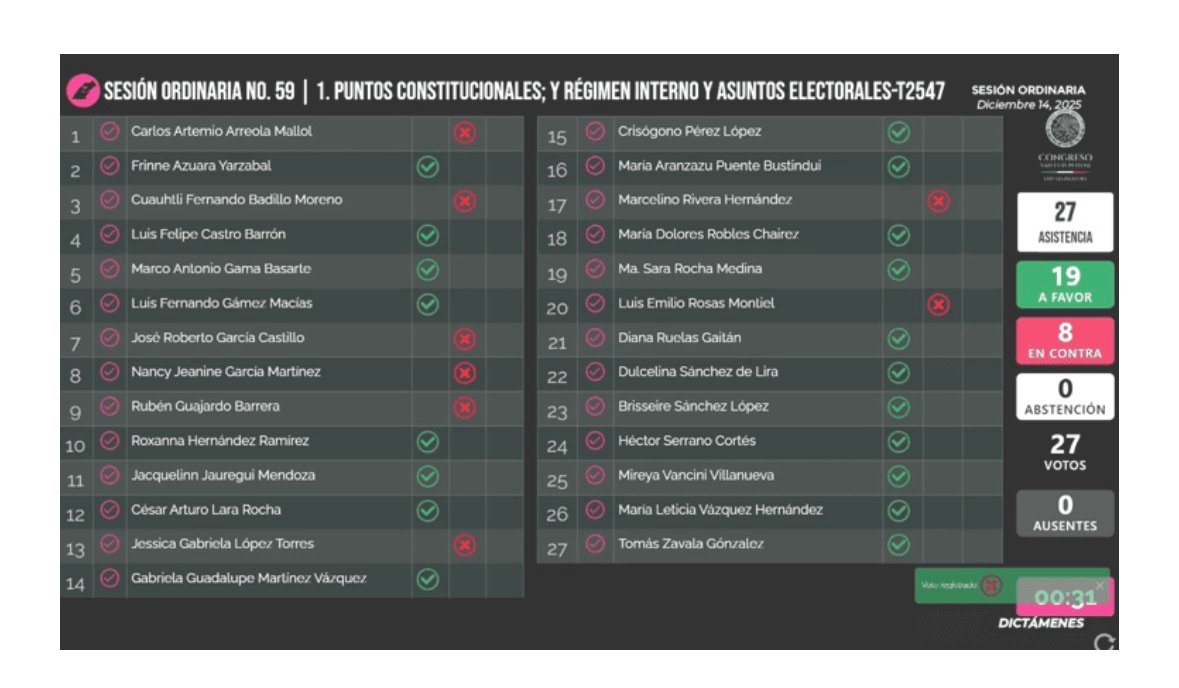
Task: Click the green vote checkmark for Tomás Zavala Gónzalez
Action: 899,545
